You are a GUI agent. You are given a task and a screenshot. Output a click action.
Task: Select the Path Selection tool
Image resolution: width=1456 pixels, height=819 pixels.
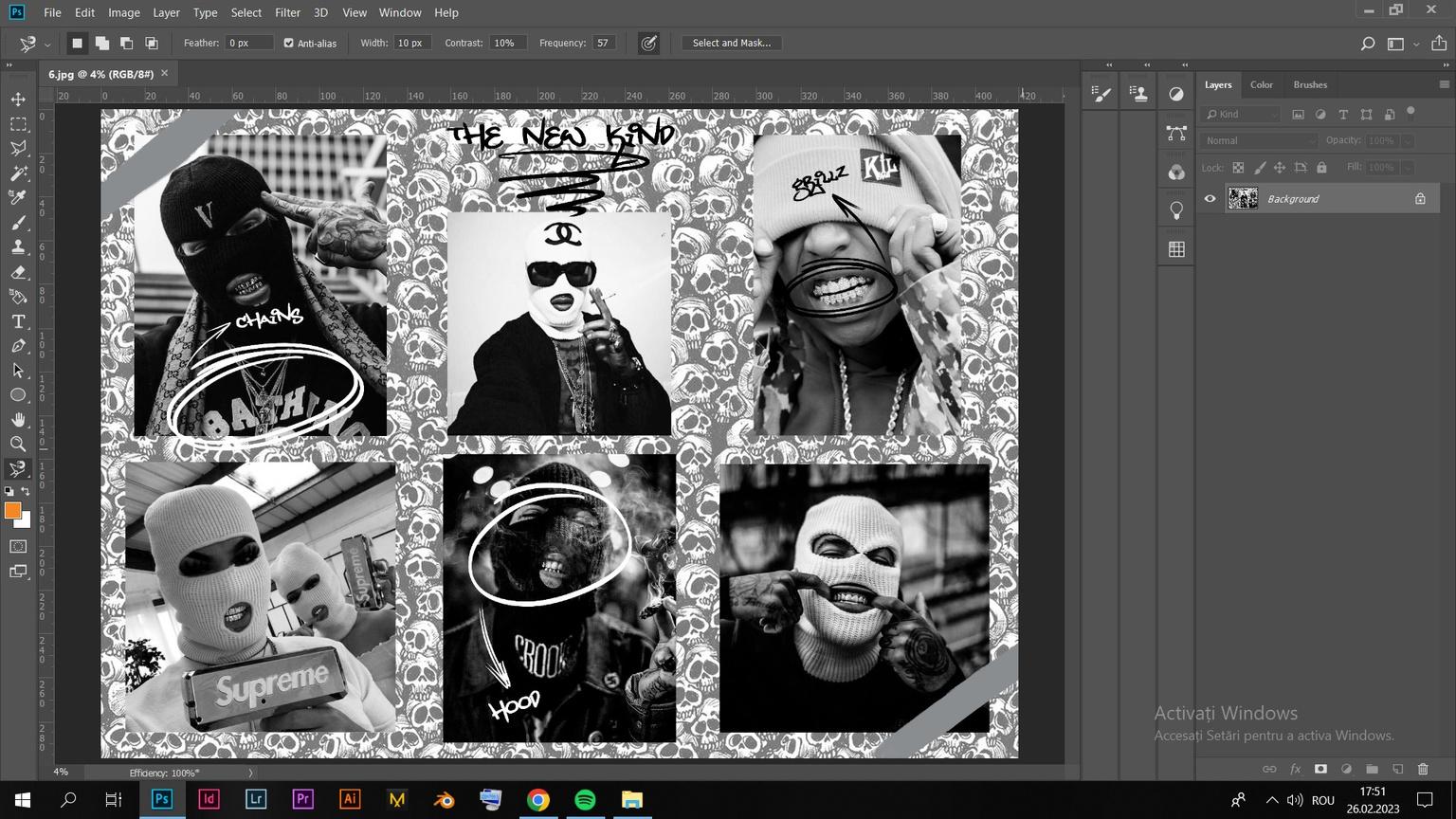[x=18, y=371]
